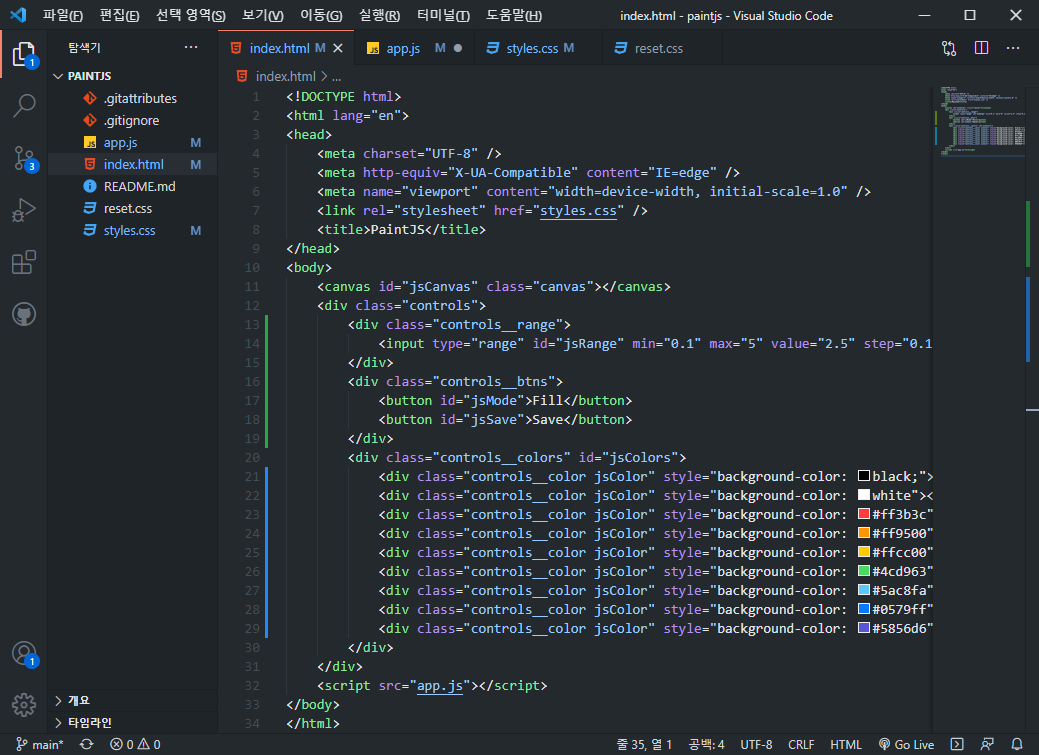The width and height of the screenshot is (1039, 755).
Task: Split the editor to the right
Action: tap(981, 48)
